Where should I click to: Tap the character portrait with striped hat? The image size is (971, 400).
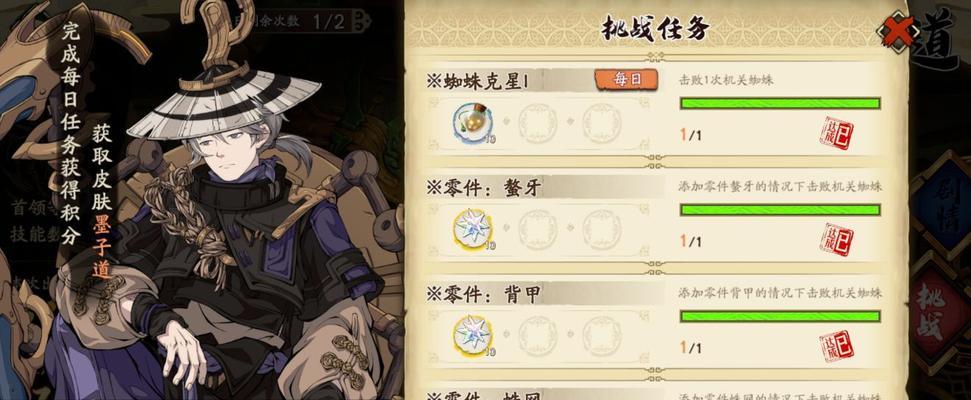coord(235,223)
